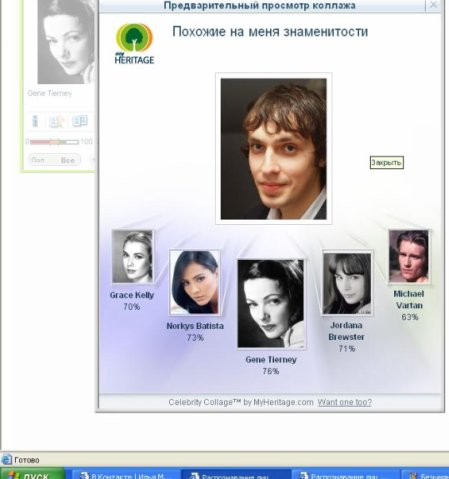The height and width of the screenshot is (479, 449).
Task: Click the side-by-side compare icon in the background panel
Action: pyautogui.click(x=80, y=121)
